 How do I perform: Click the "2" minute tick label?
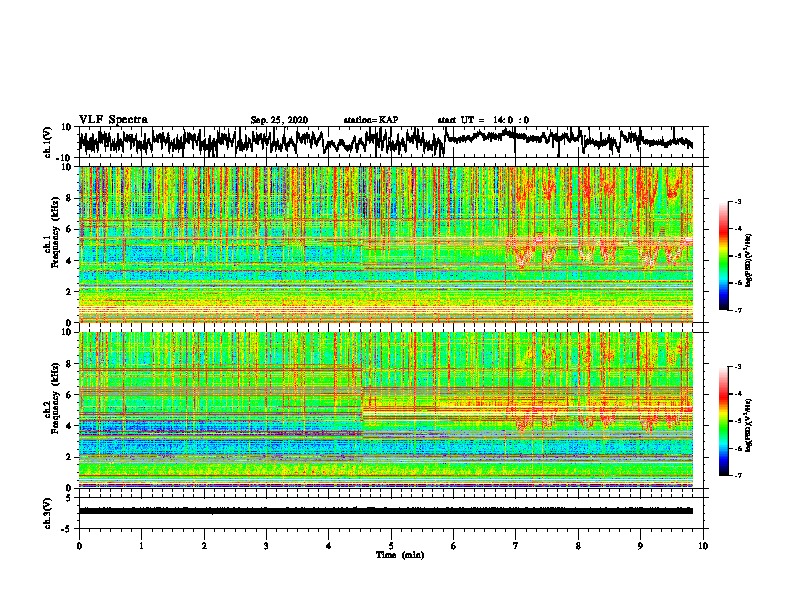[204, 546]
